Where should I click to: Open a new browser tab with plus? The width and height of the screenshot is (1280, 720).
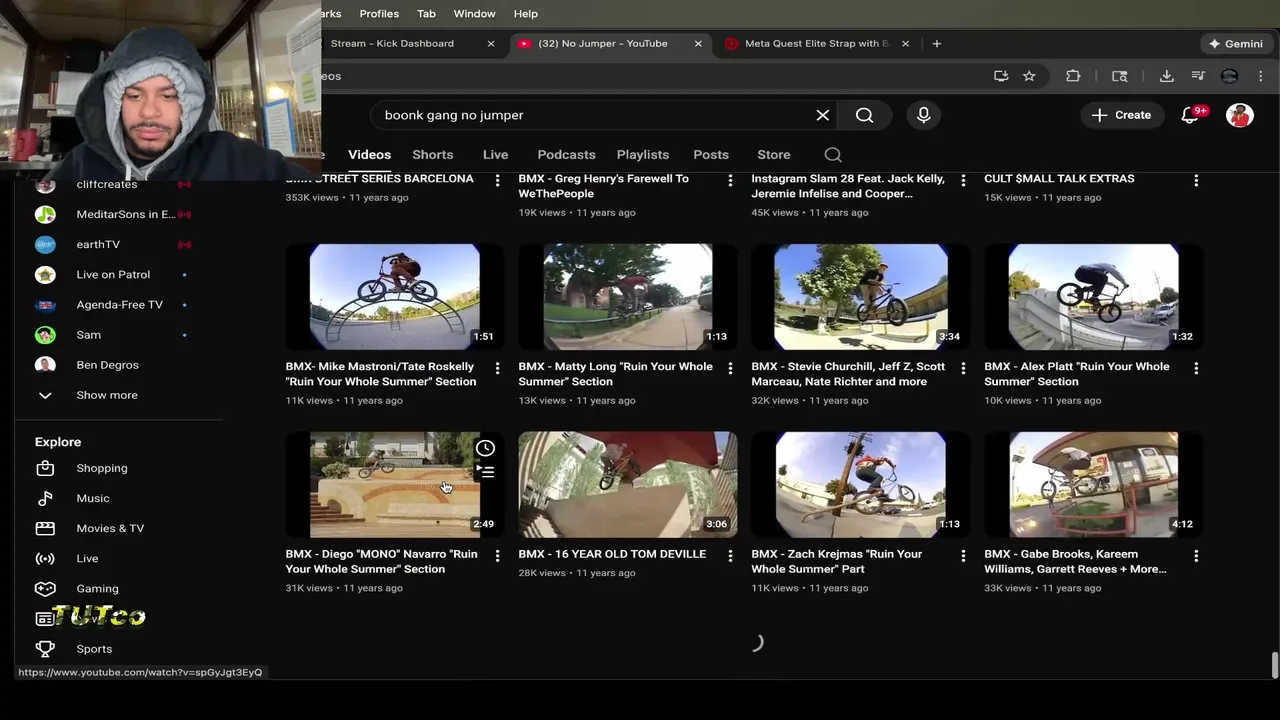936,44
